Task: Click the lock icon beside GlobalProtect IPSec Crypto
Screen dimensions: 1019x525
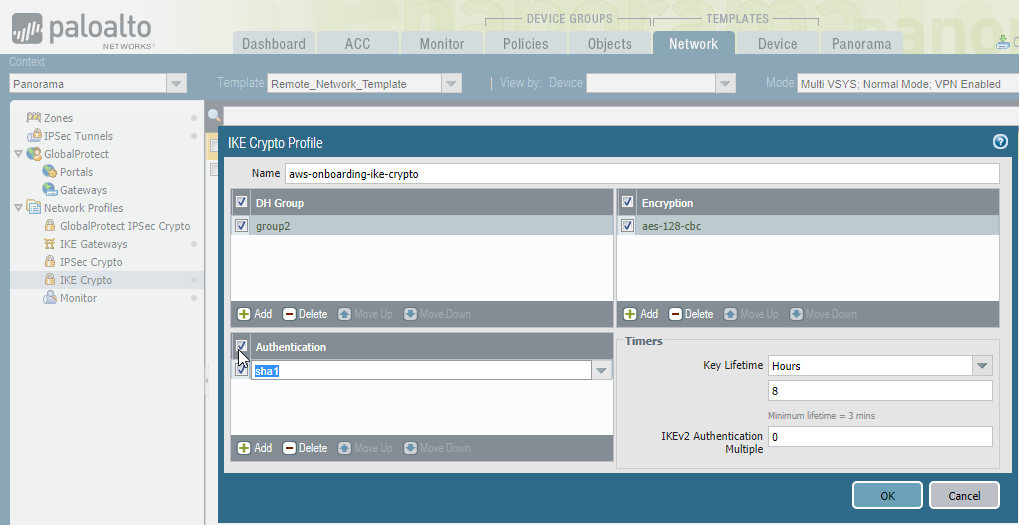Action: [x=49, y=225]
